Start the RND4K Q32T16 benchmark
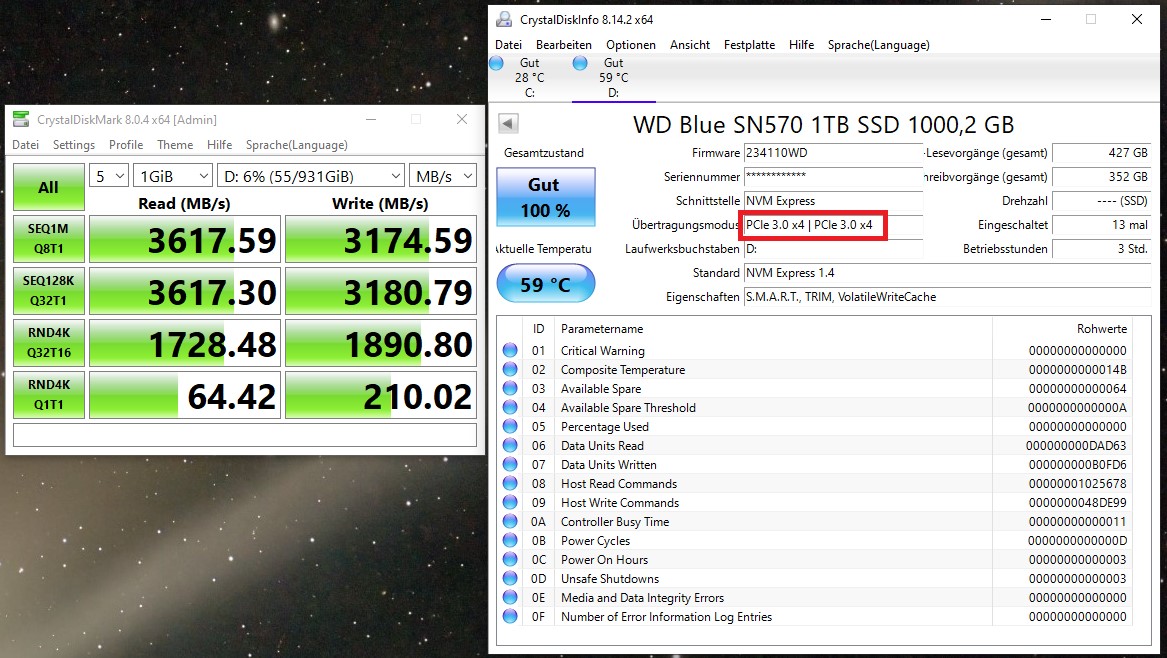This screenshot has width=1167, height=658. (48, 343)
